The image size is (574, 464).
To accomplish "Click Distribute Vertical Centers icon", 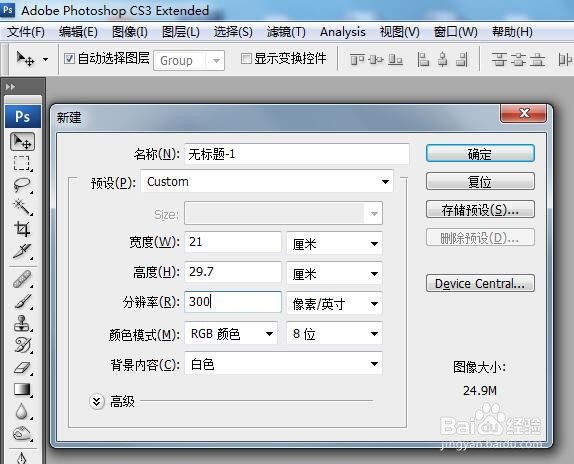I will (x=518, y=59).
